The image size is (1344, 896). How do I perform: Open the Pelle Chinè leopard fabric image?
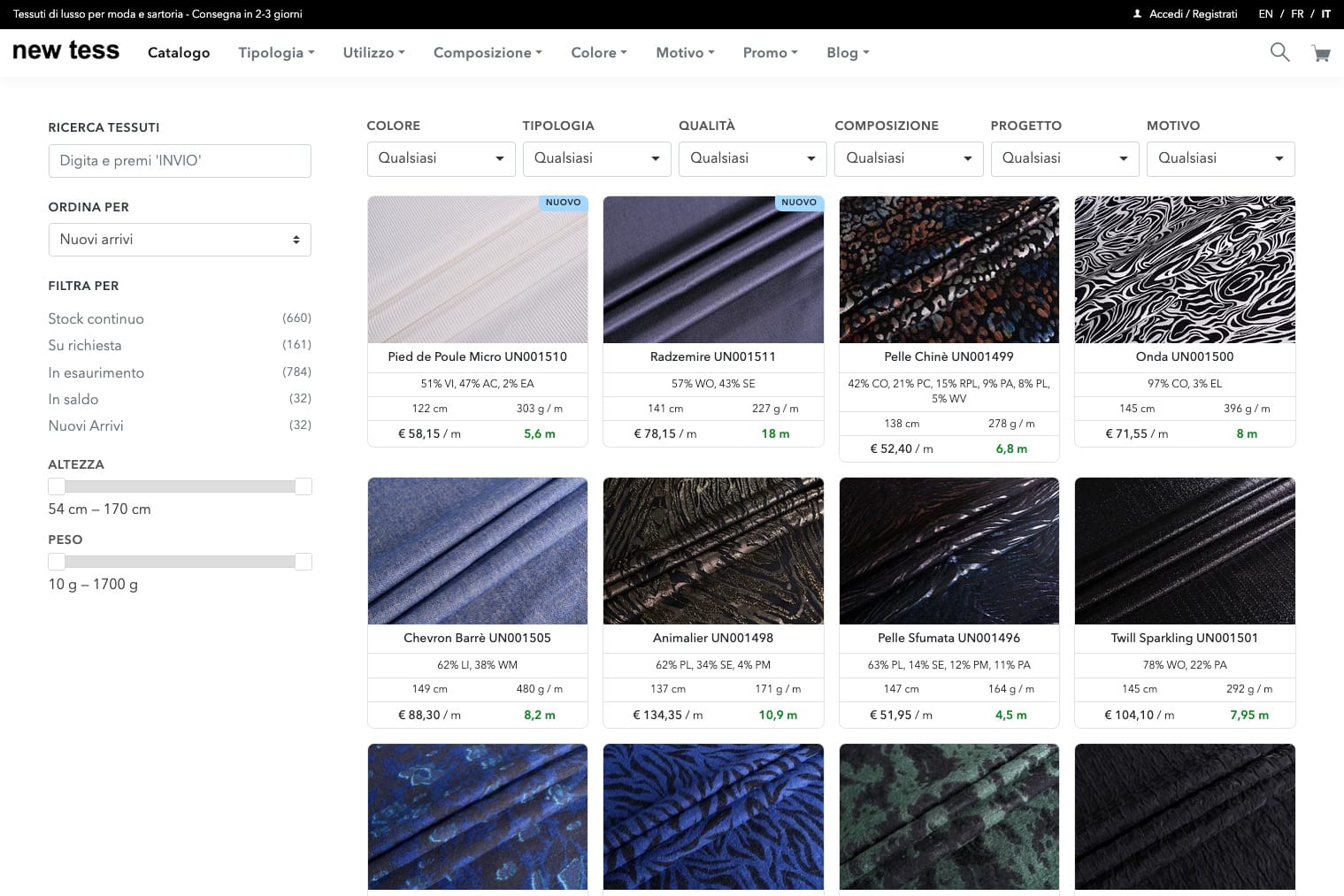(948, 270)
